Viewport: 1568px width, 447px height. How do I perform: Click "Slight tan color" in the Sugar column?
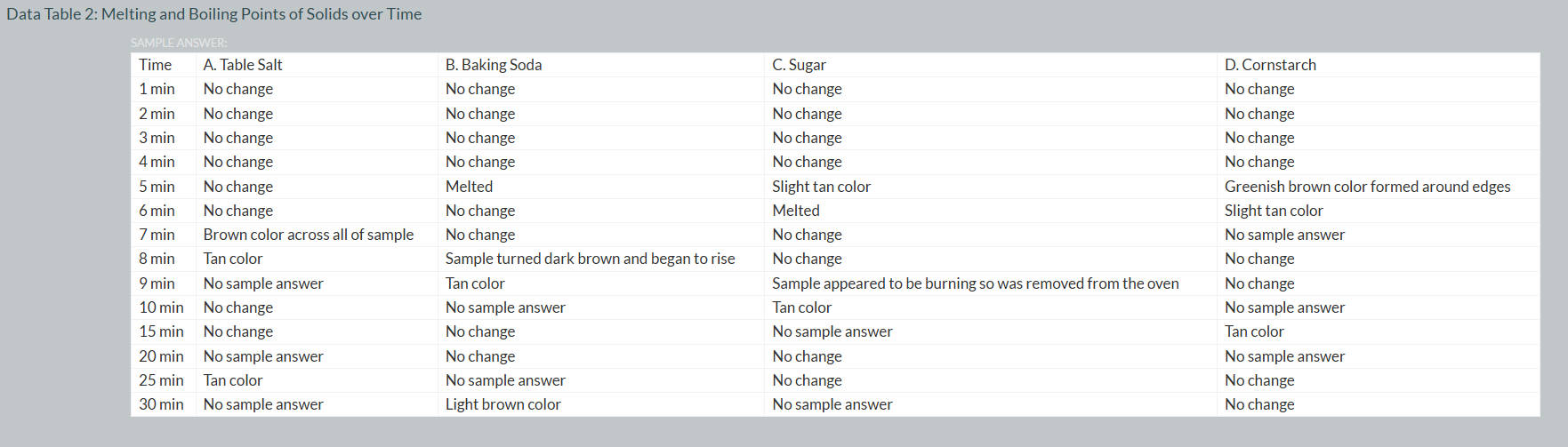tap(821, 187)
